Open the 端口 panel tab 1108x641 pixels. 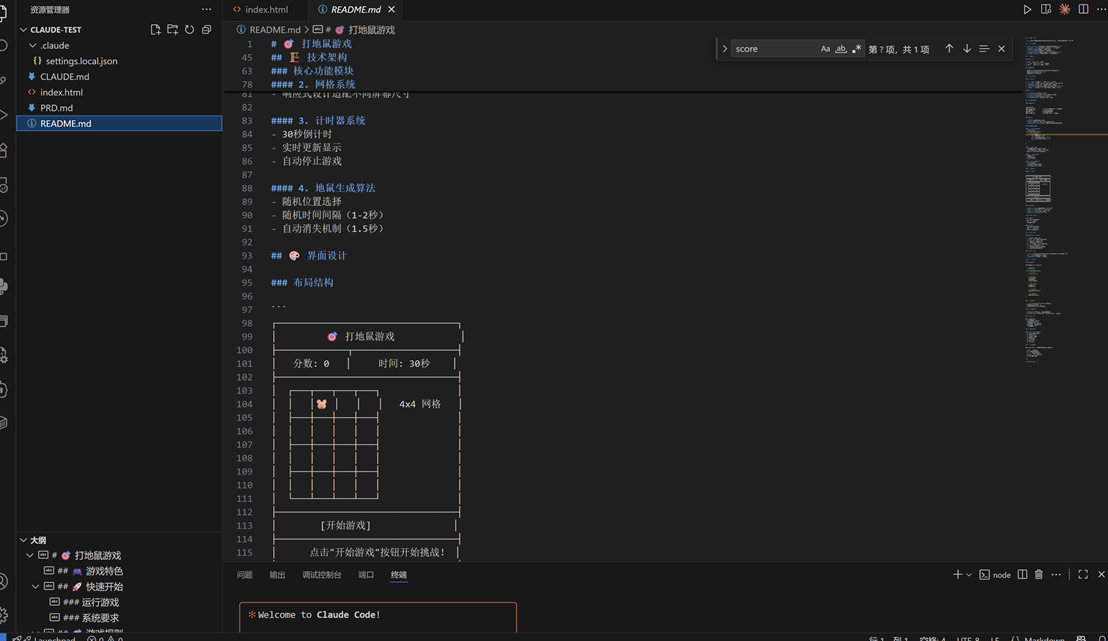366,575
